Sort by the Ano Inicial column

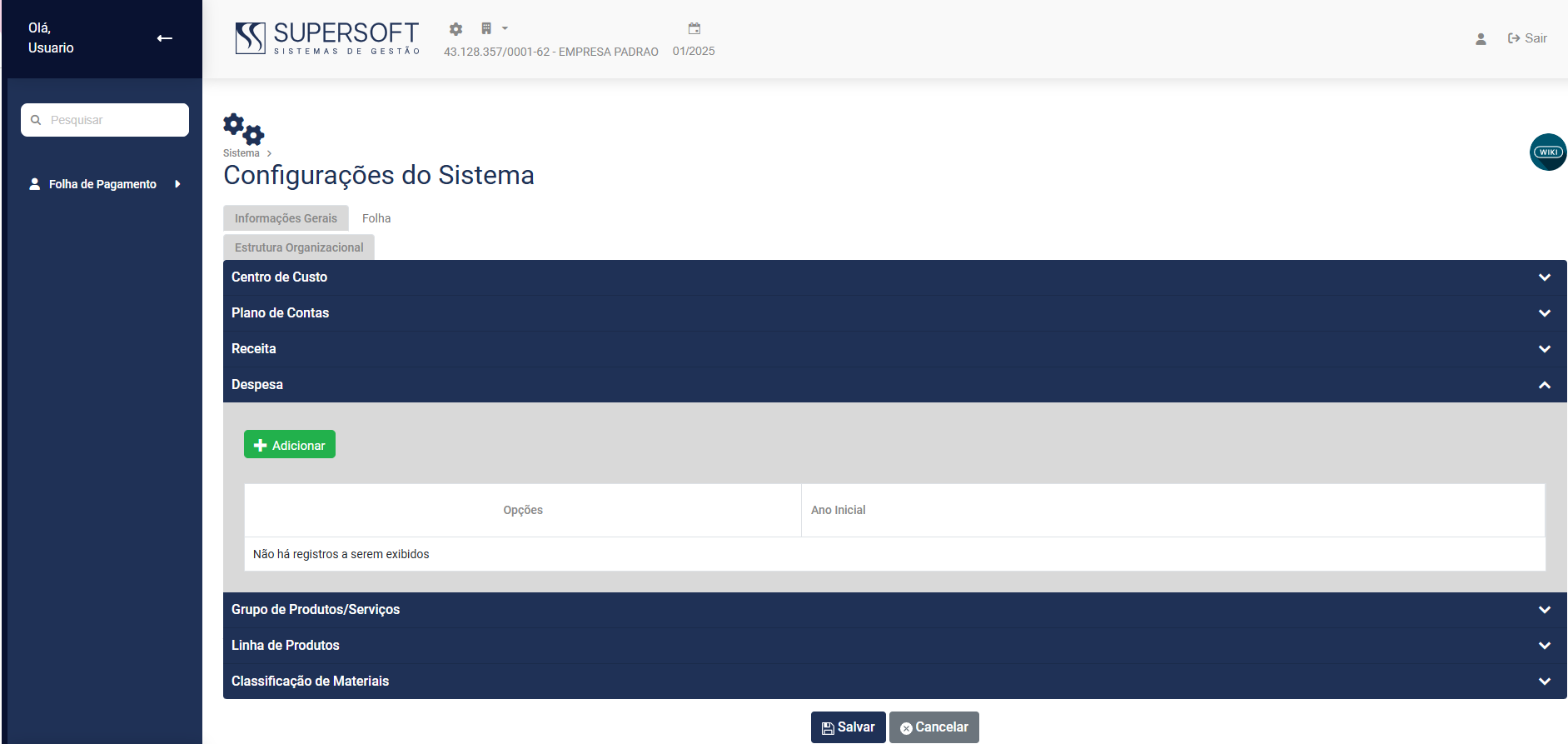click(x=1172, y=510)
